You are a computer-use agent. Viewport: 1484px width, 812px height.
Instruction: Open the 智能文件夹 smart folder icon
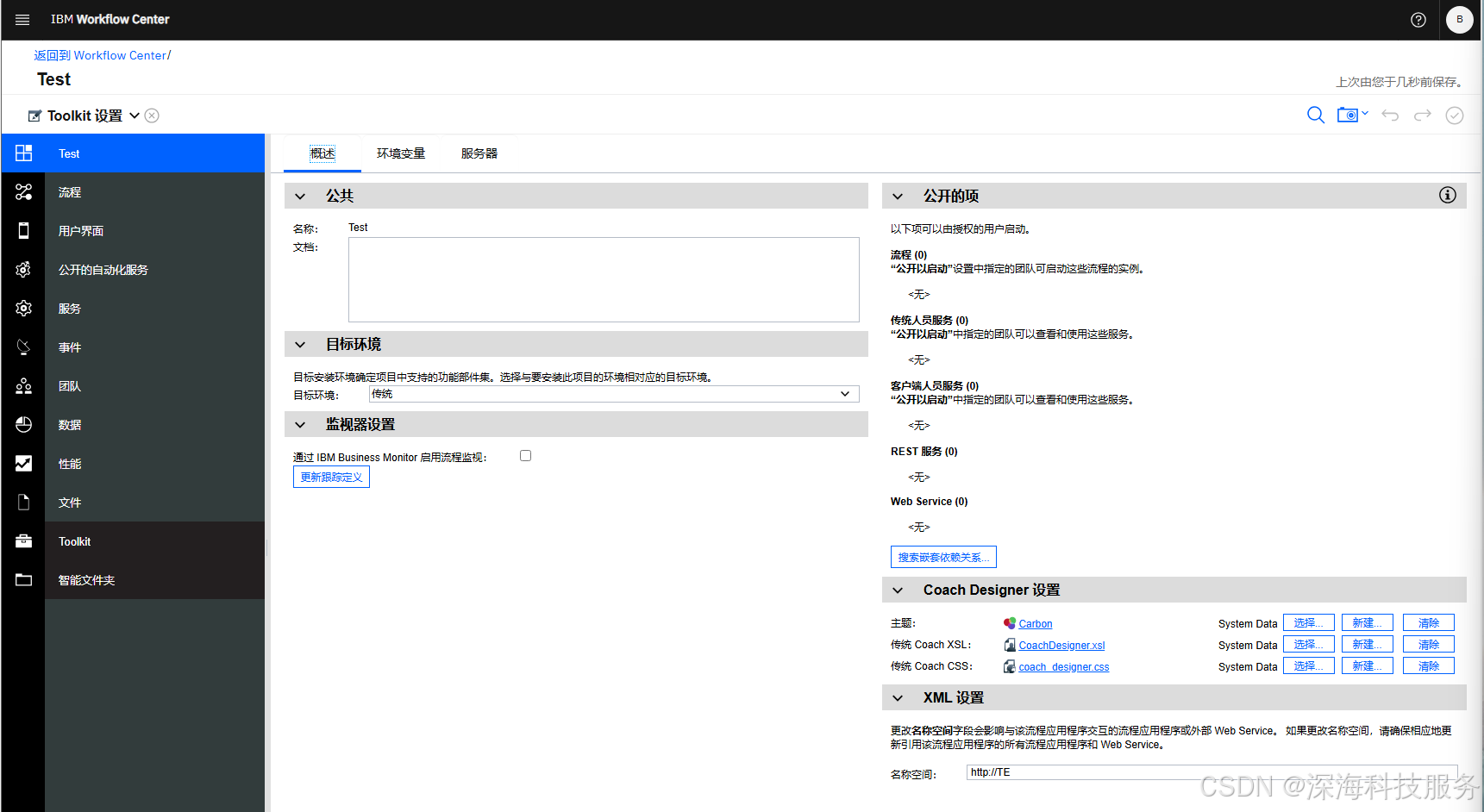click(23, 580)
